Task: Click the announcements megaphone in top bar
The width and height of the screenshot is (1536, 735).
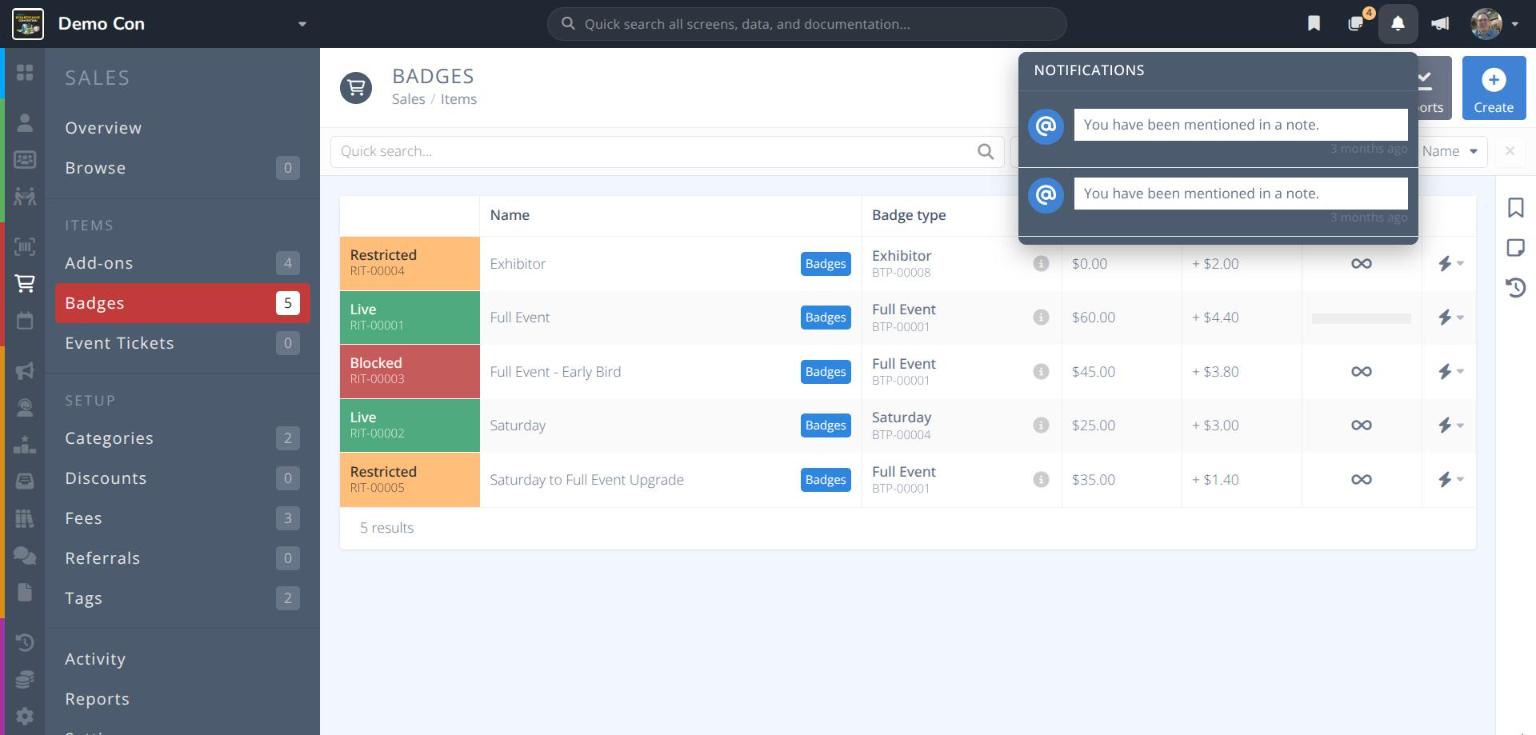Action: (1441, 23)
